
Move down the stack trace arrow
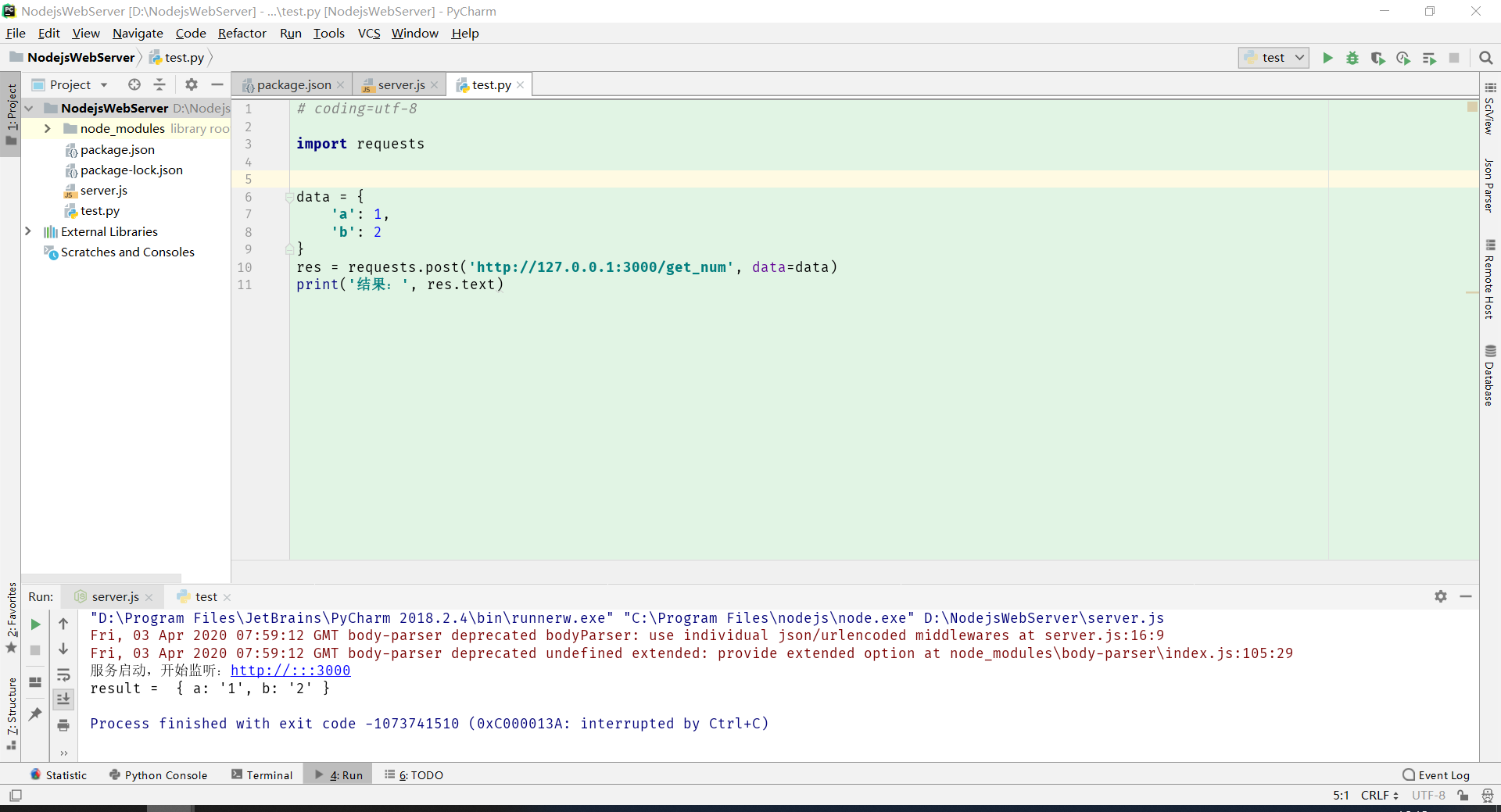tap(63, 649)
